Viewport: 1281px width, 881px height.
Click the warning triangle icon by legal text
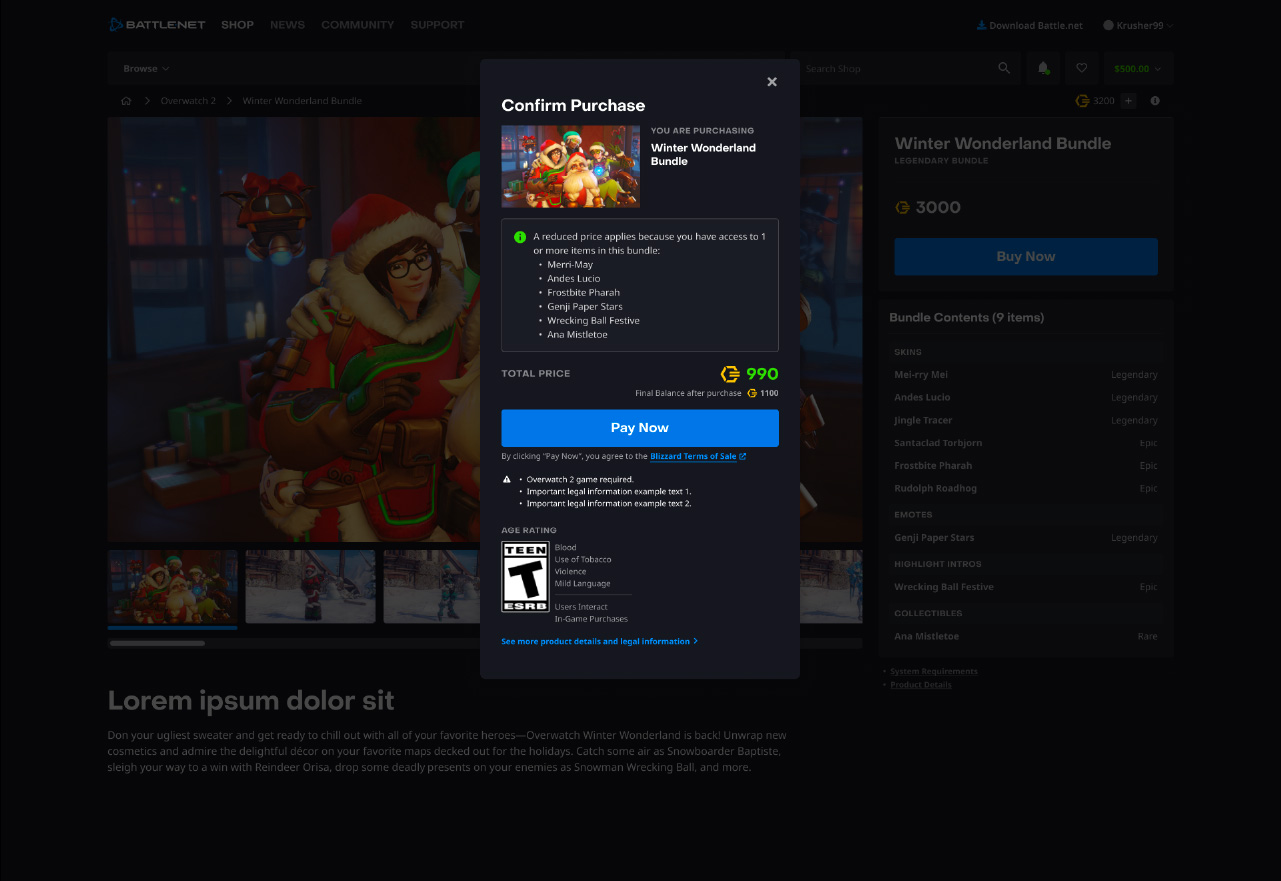point(507,479)
